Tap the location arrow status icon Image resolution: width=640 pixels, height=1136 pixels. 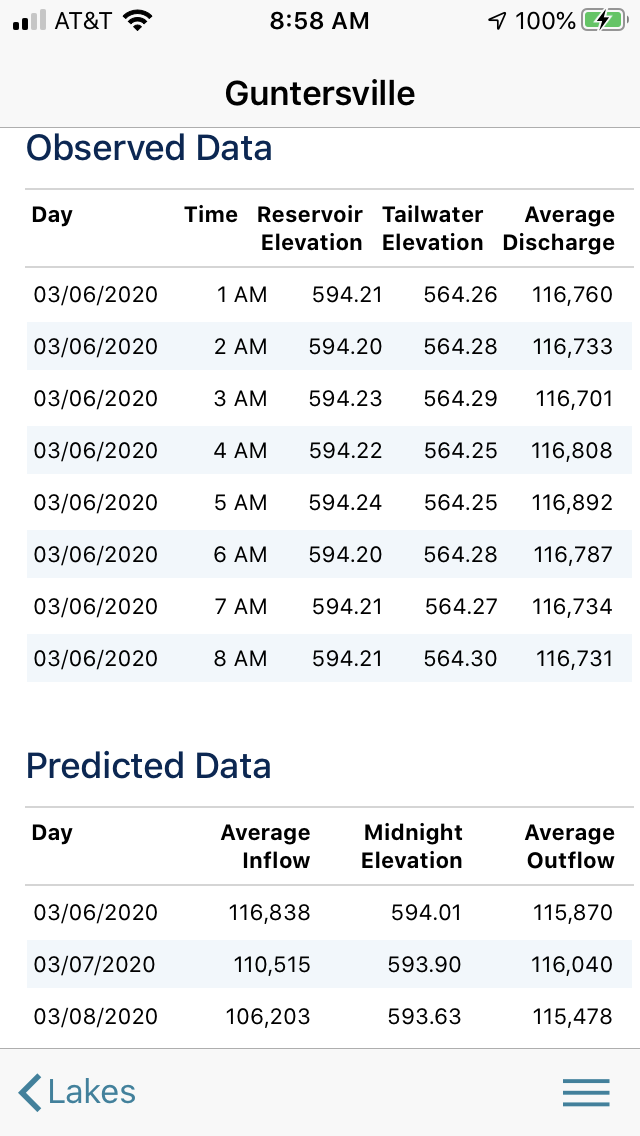(x=497, y=21)
